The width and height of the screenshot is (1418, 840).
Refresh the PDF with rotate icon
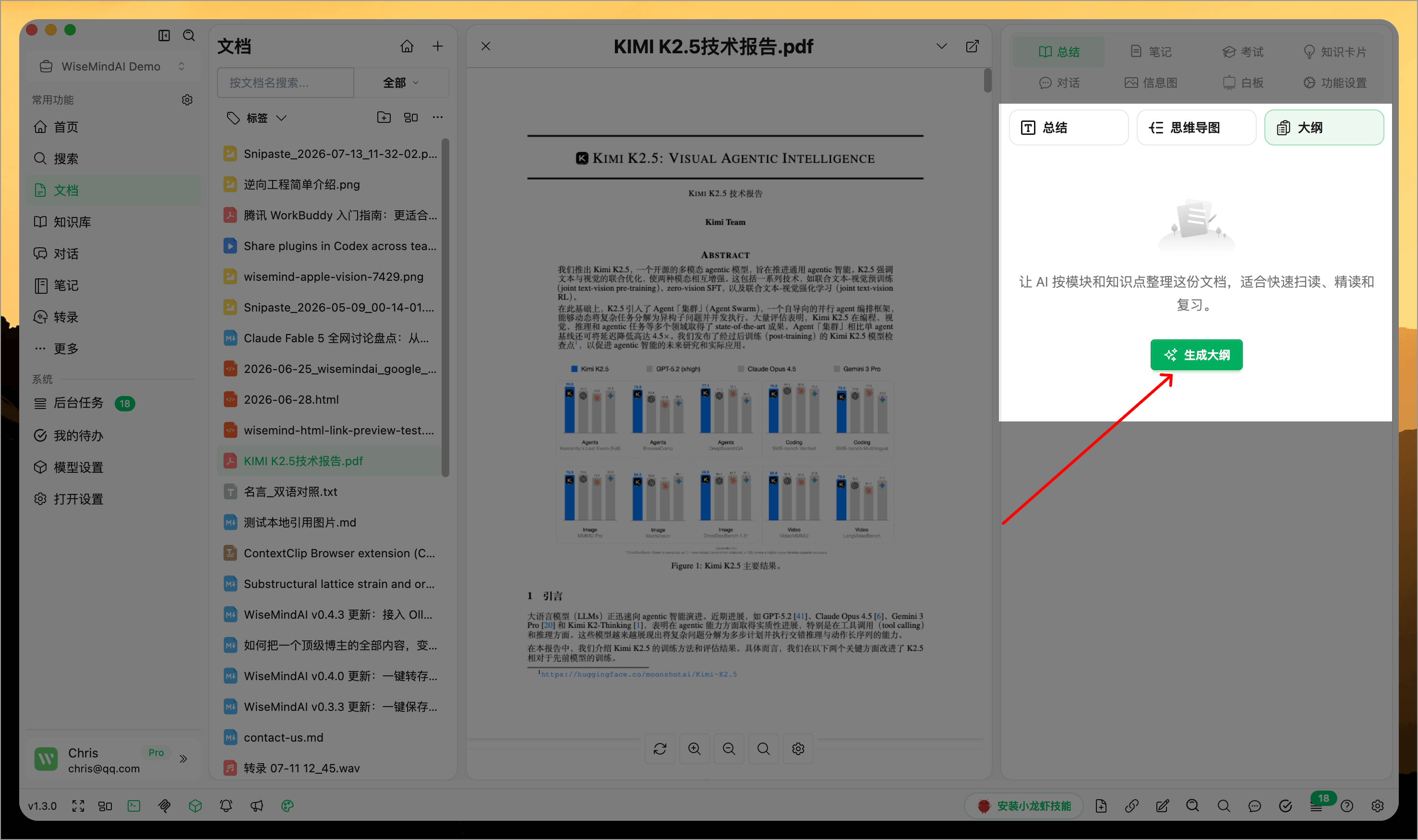click(660, 749)
